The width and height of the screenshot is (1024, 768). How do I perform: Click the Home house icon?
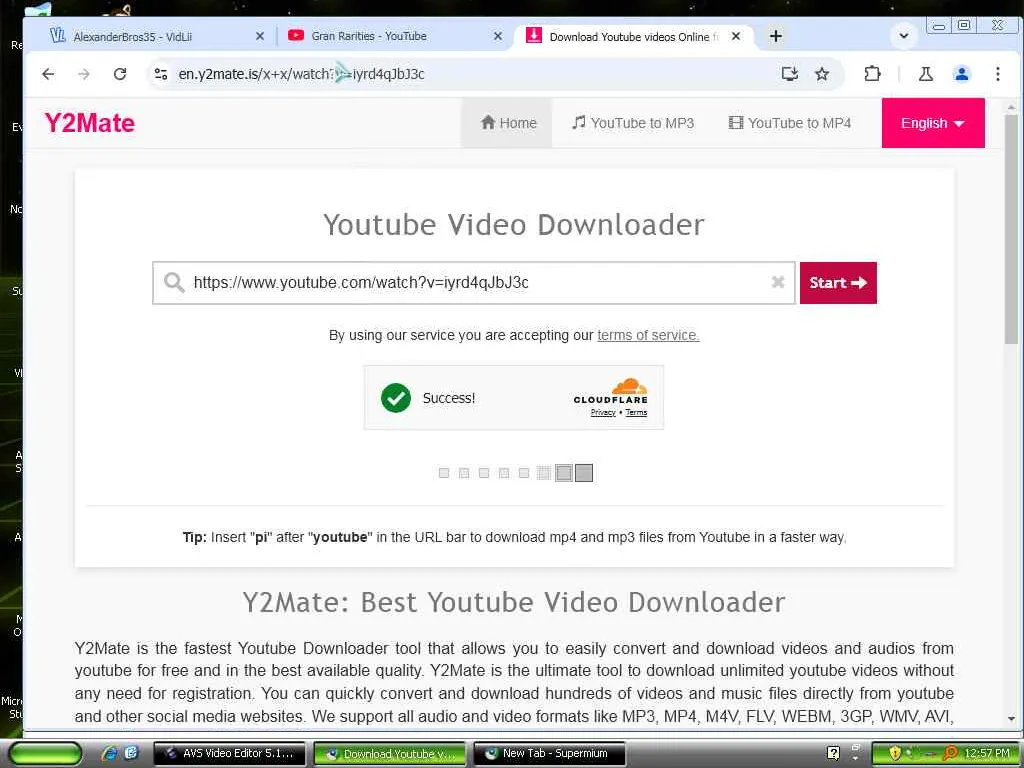(x=488, y=122)
